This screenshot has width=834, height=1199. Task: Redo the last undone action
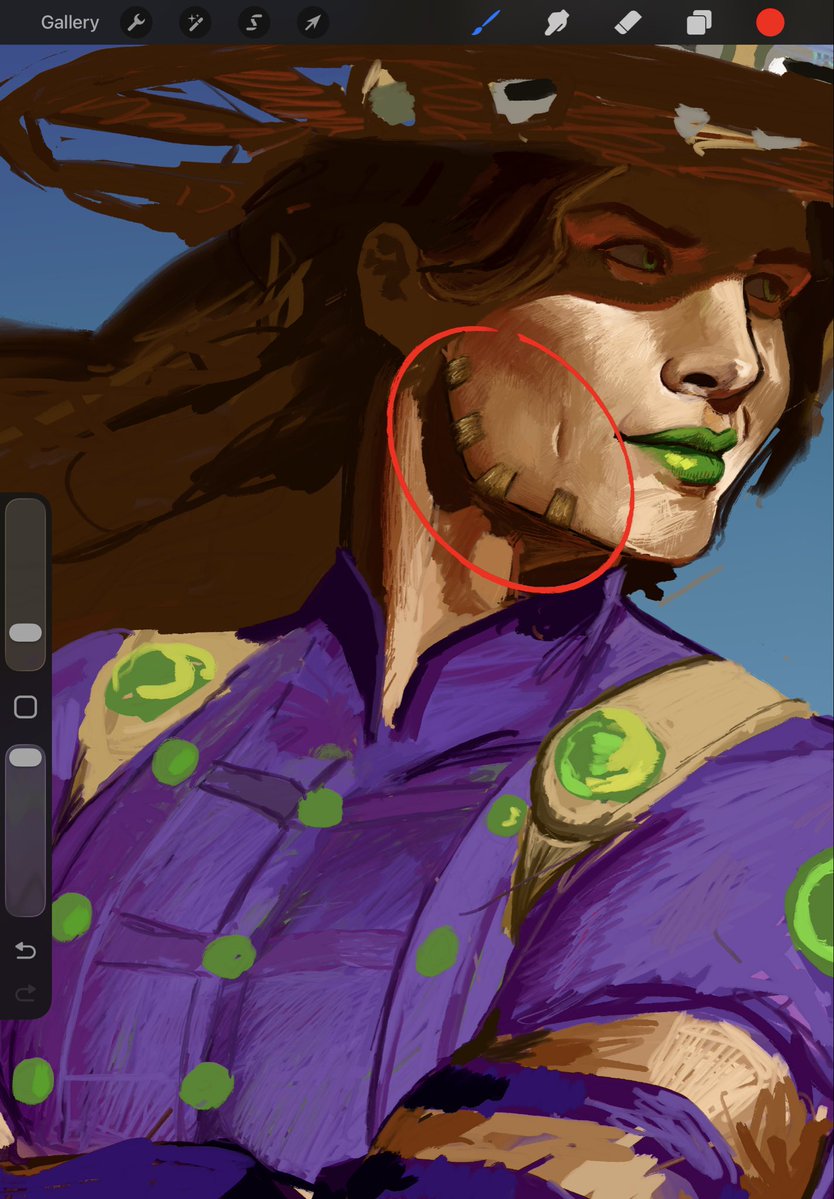tap(25, 993)
